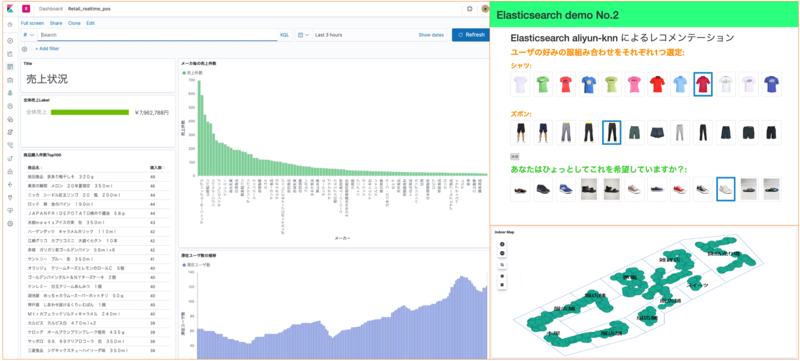
Task: Select the bright red polo shirt thumbnail
Action: (657, 84)
